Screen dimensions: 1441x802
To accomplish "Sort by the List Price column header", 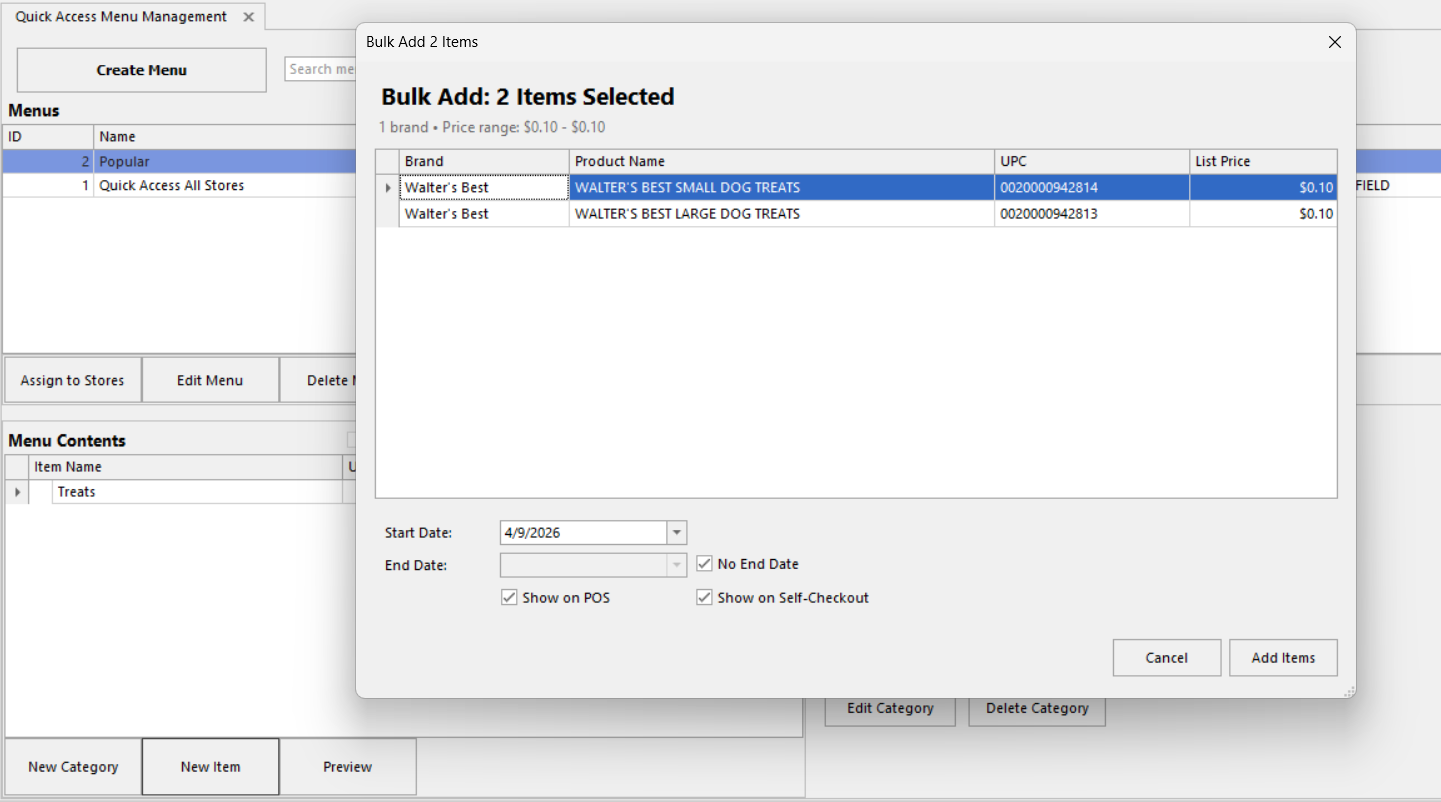I will click(1263, 161).
